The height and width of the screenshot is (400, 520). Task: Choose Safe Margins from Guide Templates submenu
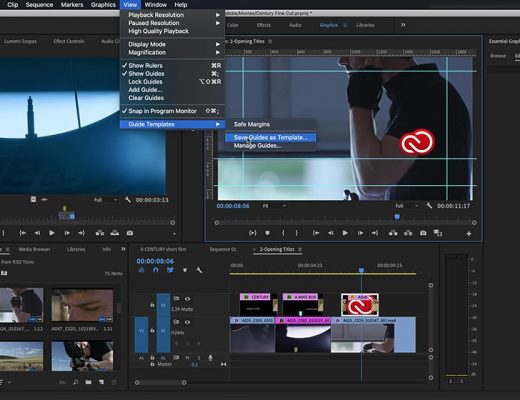pos(252,124)
